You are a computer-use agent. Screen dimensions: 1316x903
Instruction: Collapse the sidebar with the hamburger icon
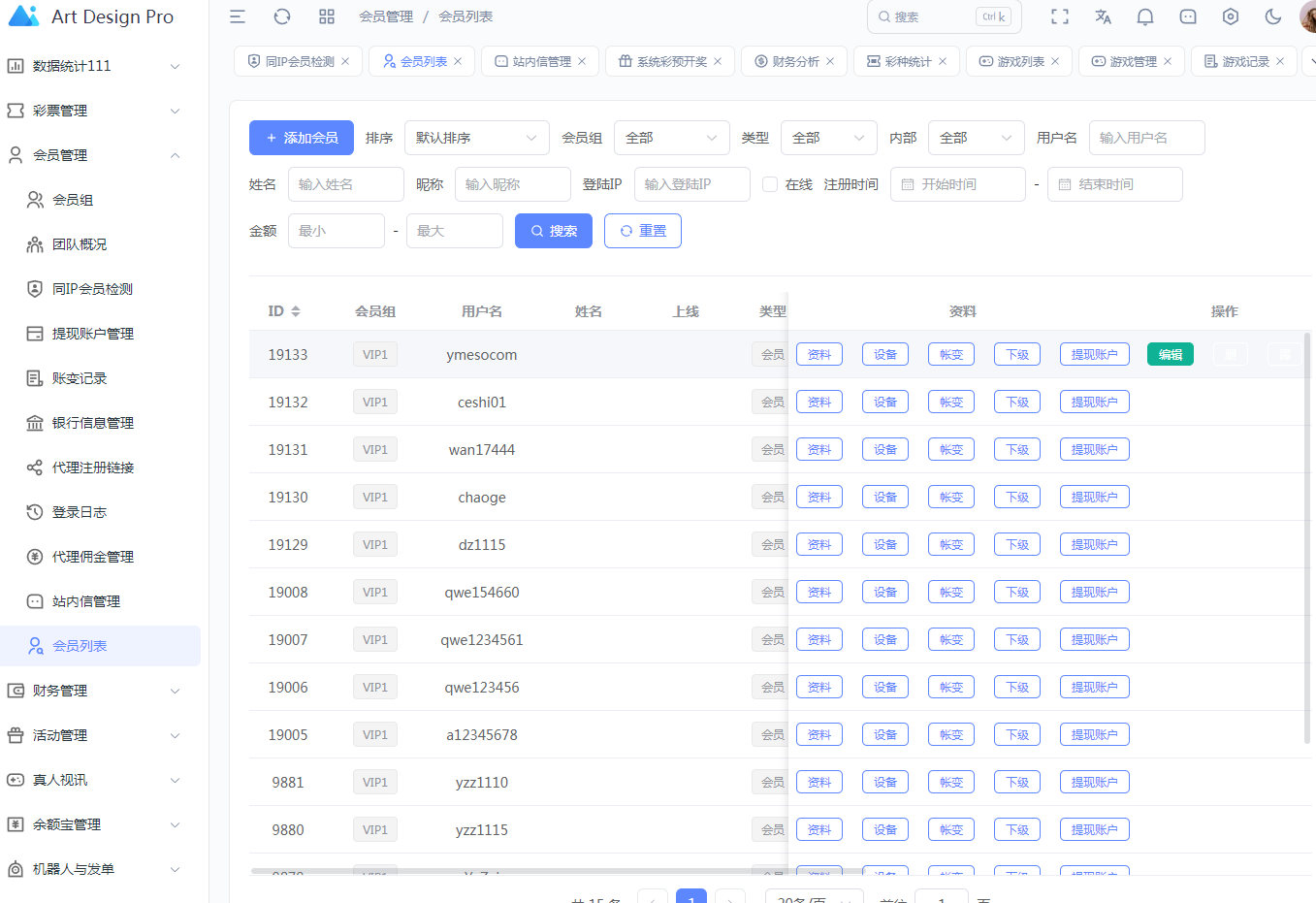tap(238, 16)
